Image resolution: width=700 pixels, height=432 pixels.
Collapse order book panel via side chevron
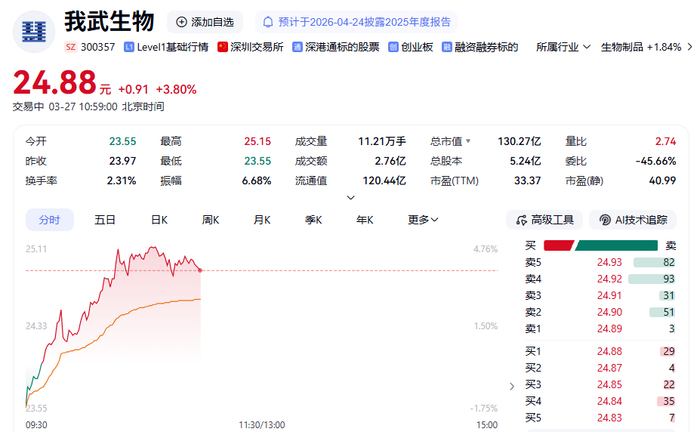(x=512, y=386)
